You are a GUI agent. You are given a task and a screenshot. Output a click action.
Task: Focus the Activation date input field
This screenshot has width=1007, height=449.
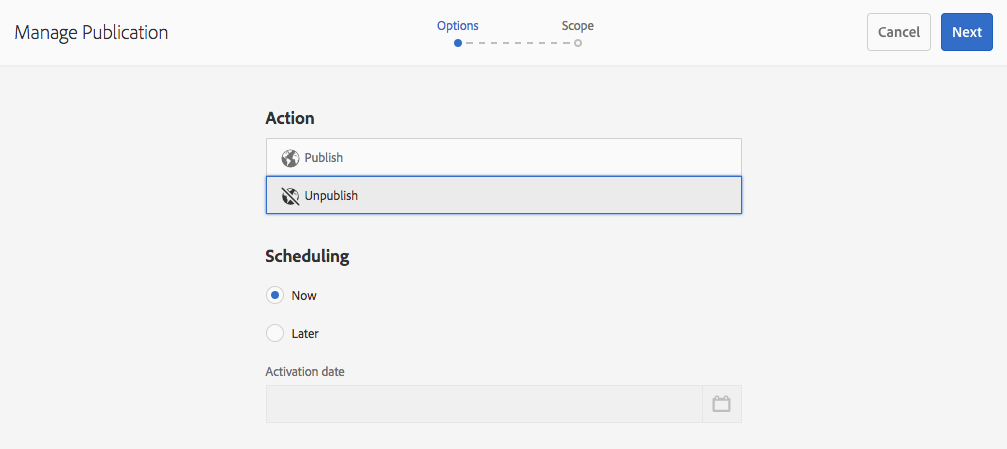click(x=484, y=404)
